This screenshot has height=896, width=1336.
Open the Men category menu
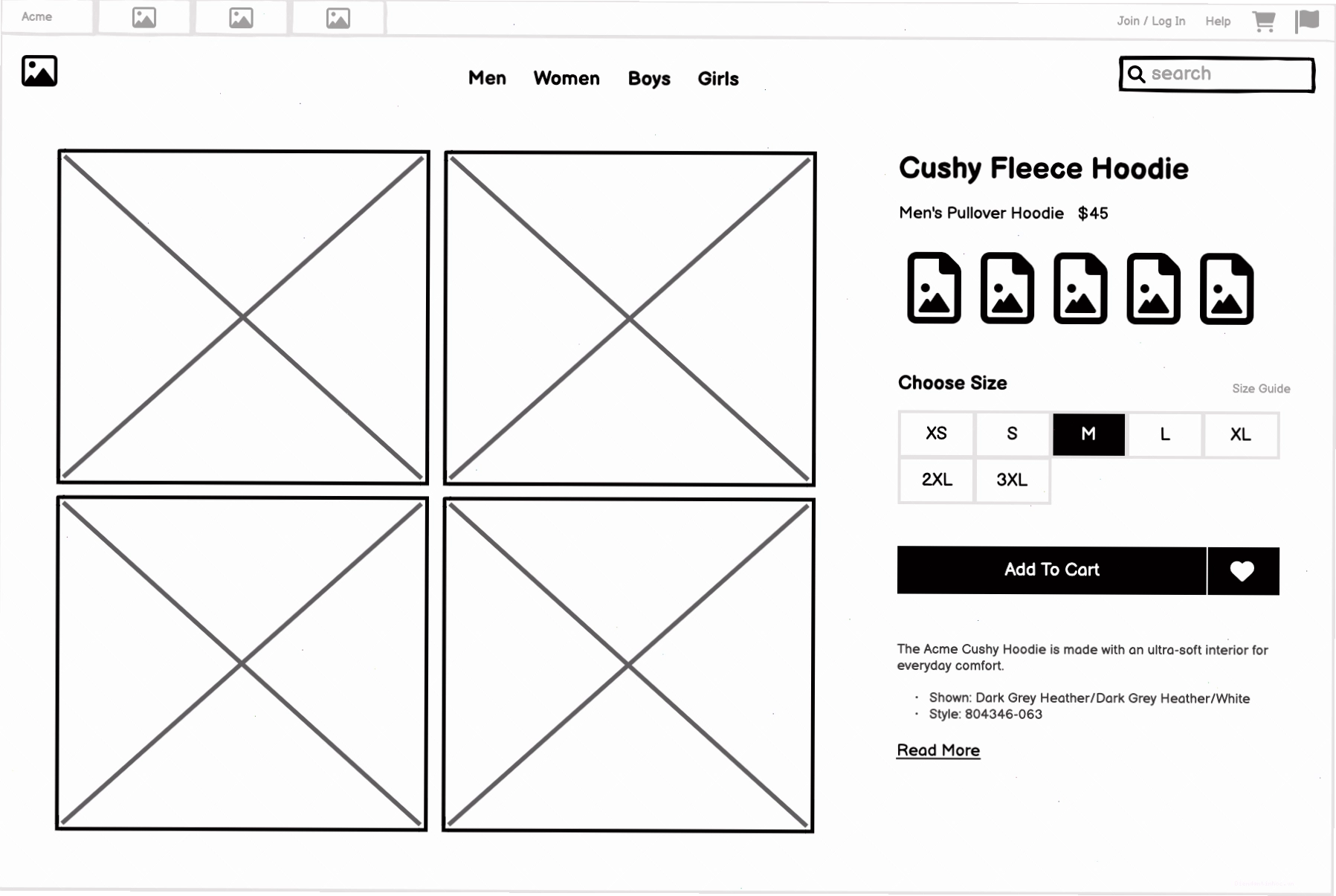click(487, 78)
